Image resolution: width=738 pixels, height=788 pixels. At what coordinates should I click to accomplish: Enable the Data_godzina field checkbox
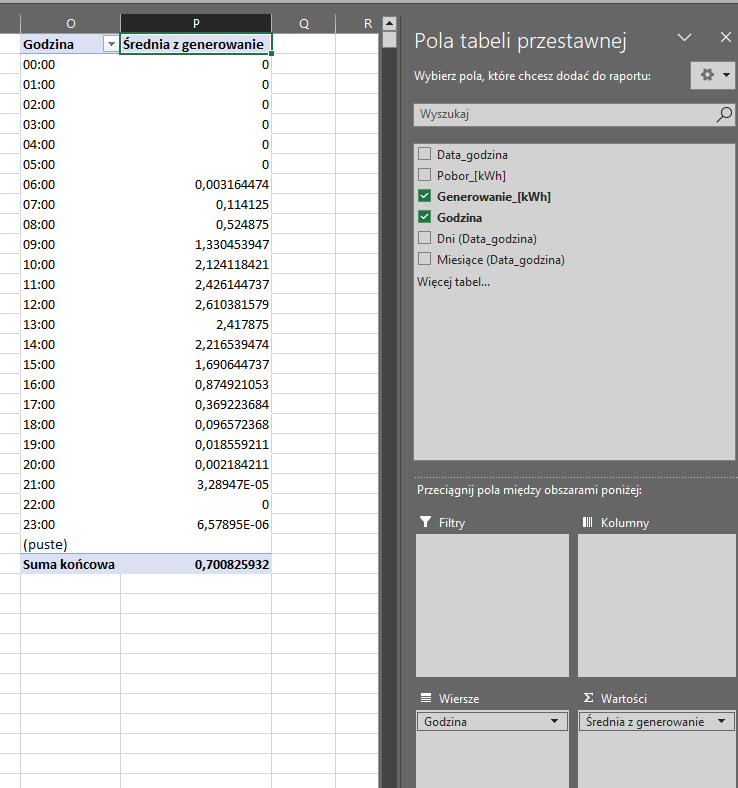tap(425, 154)
